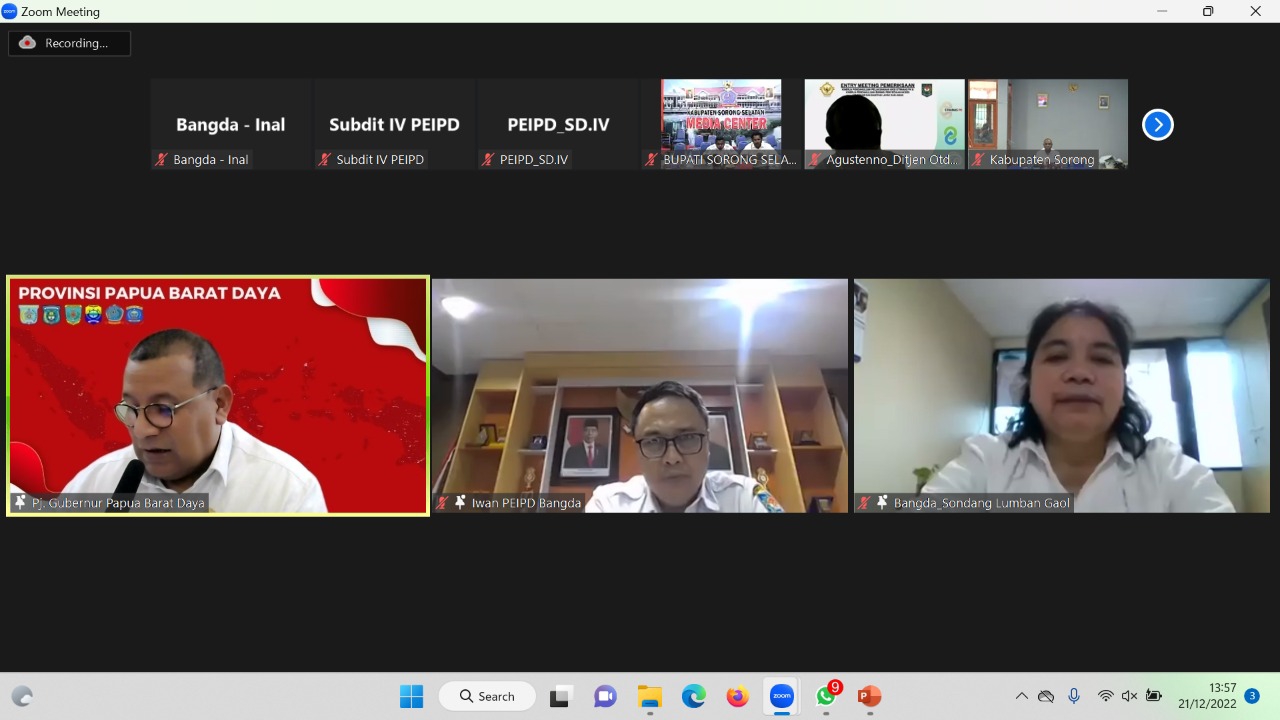The image size is (1280, 720).
Task: Click muted mic icon on Iwan PEIPD Bangda
Action: point(442,503)
